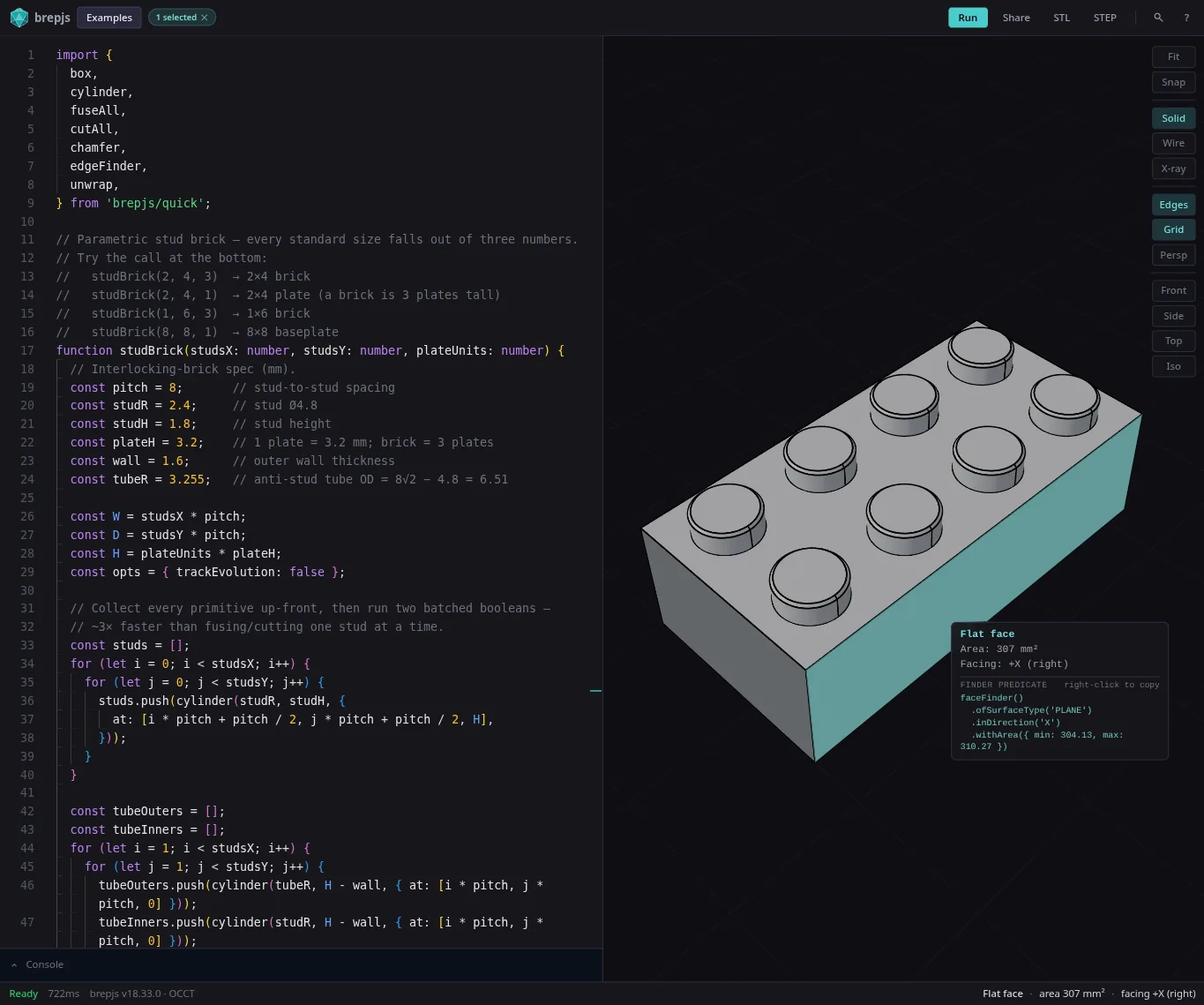Viewport: 1204px width, 1005px height.
Task: Click the 'const studR = 2.4;' line
Action: coord(133,406)
